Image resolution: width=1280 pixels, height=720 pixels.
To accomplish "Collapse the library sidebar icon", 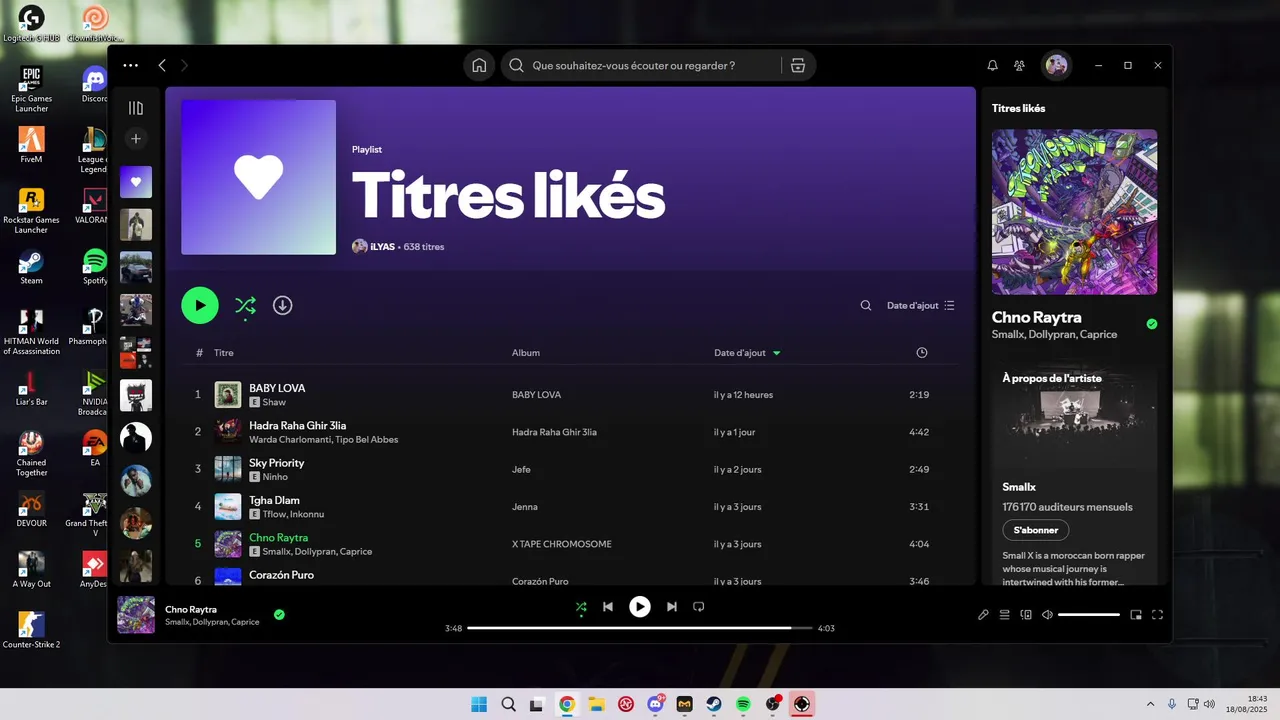I will 136,108.
